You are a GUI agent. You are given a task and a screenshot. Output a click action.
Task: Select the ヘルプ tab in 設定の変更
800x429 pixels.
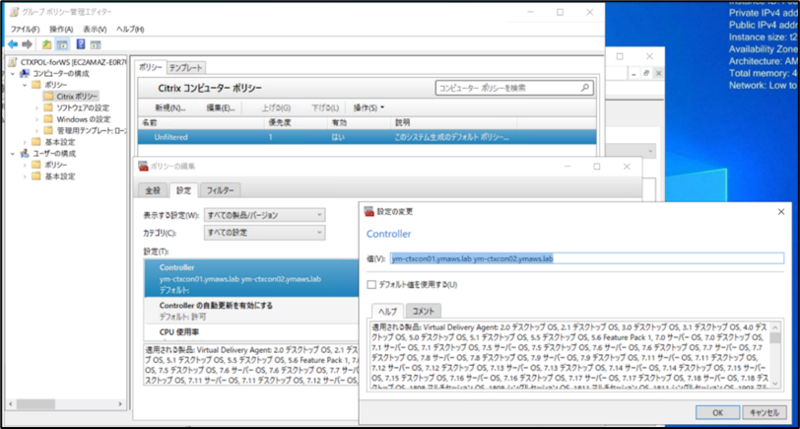(x=387, y=311)
